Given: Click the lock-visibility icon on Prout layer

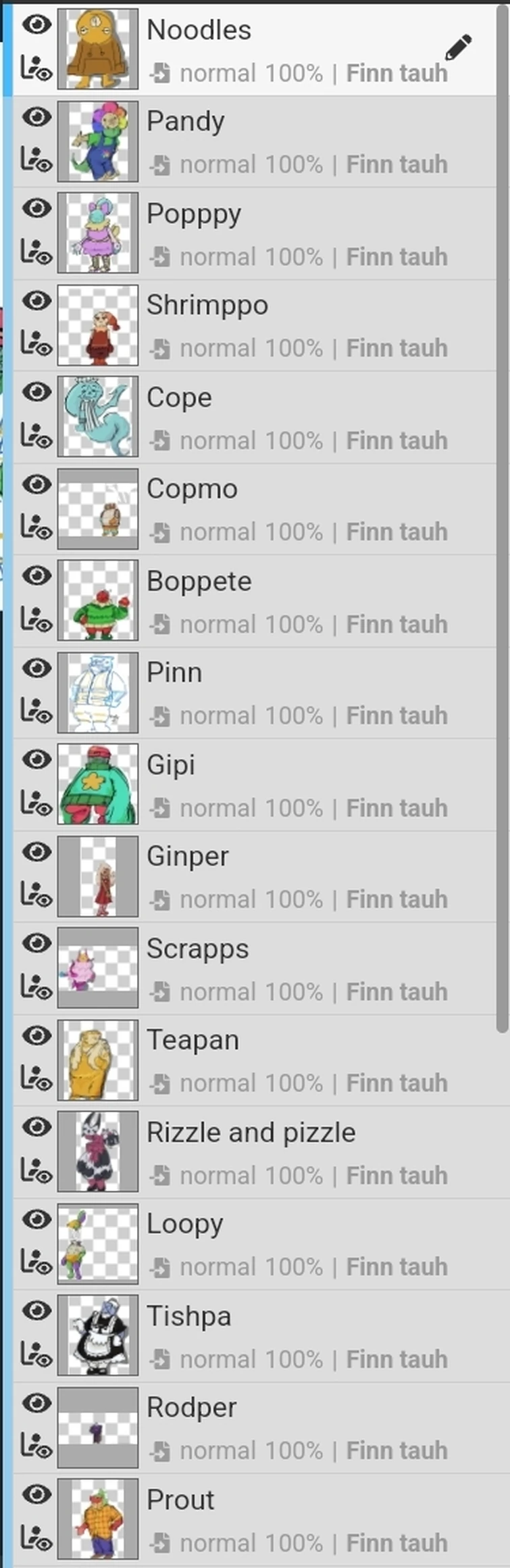Looking at the screenshot, I should click(x=36, y=1540).
